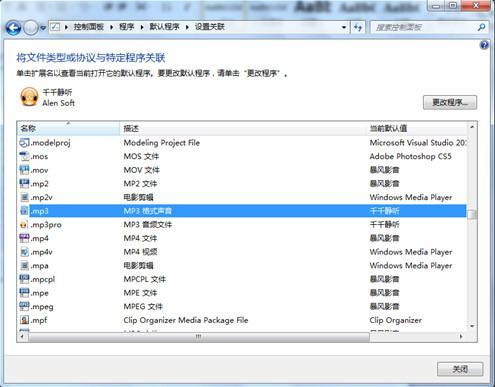
Task: Click the horizontal scrollbar right arrow
Action: (x=461, y=337)
